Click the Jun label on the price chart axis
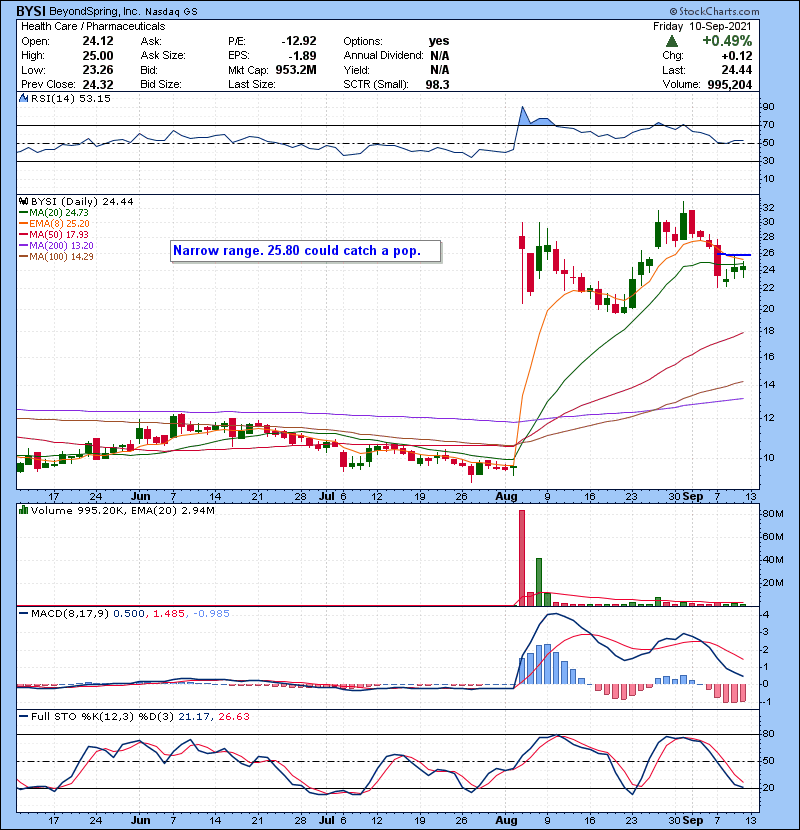 [140, 497]
